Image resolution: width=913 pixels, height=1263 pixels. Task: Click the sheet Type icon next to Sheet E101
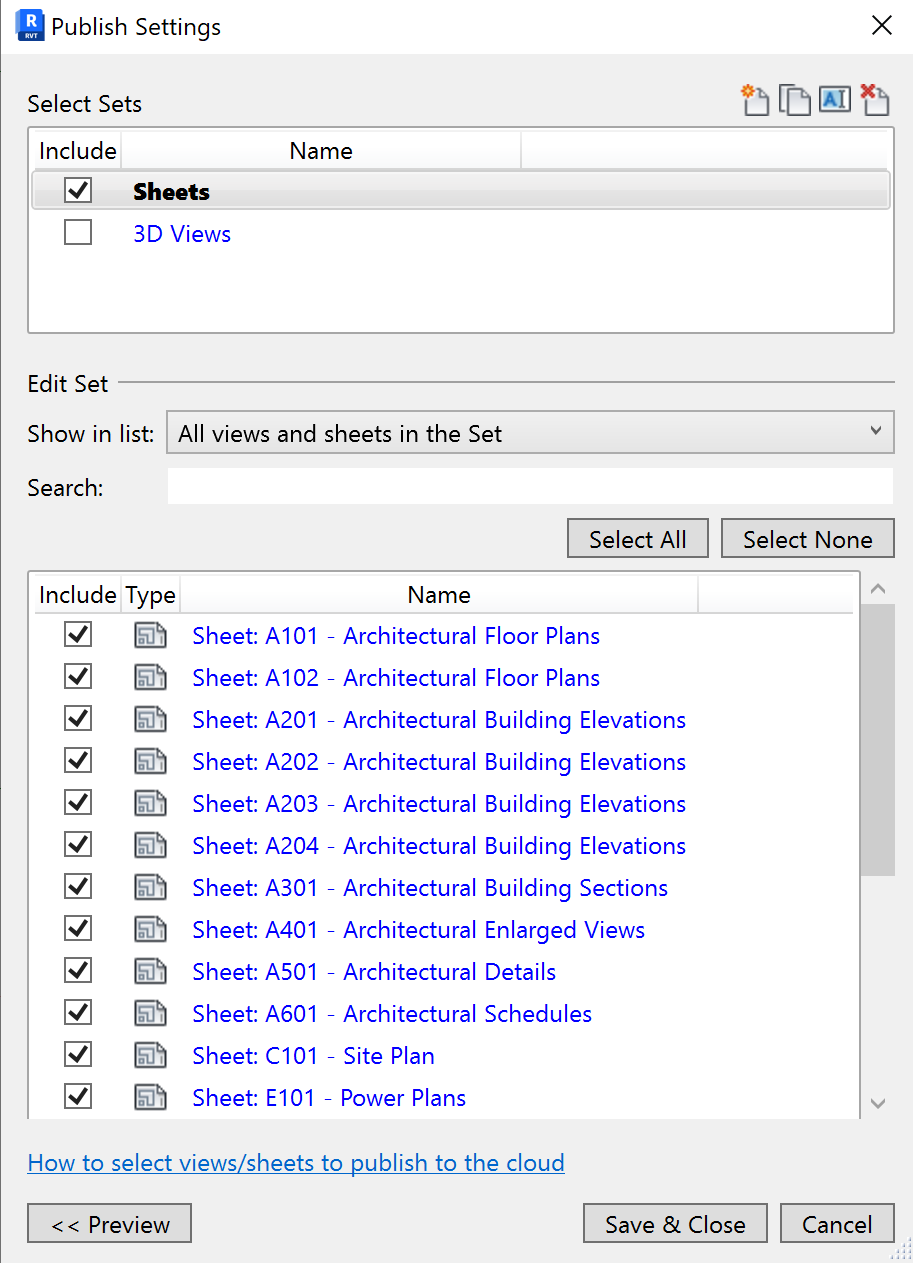pos(150,1097)
